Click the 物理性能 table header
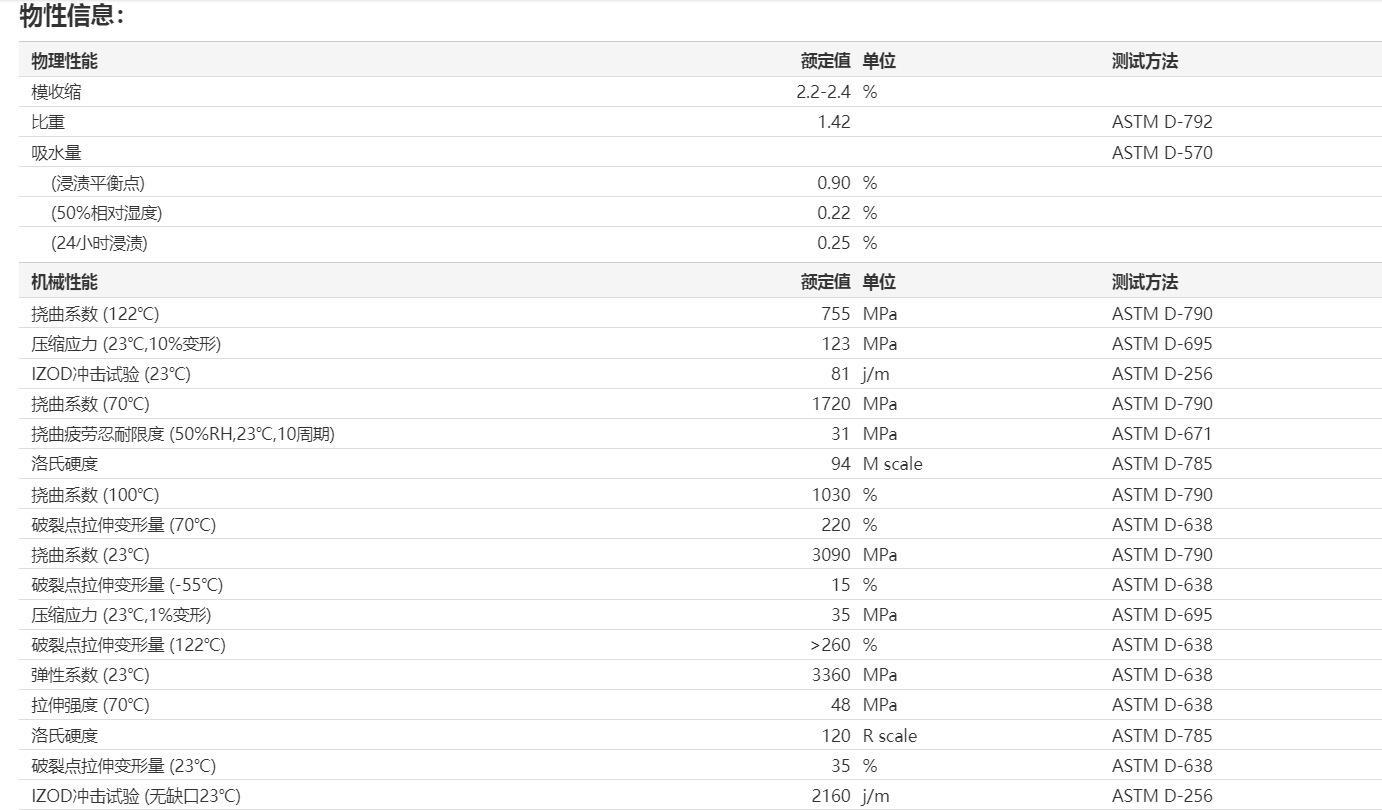 click(x=64, y=61)
